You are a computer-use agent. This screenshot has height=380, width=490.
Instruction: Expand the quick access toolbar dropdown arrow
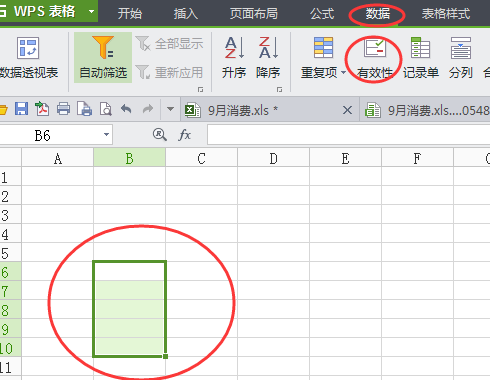tap(170, 109)
